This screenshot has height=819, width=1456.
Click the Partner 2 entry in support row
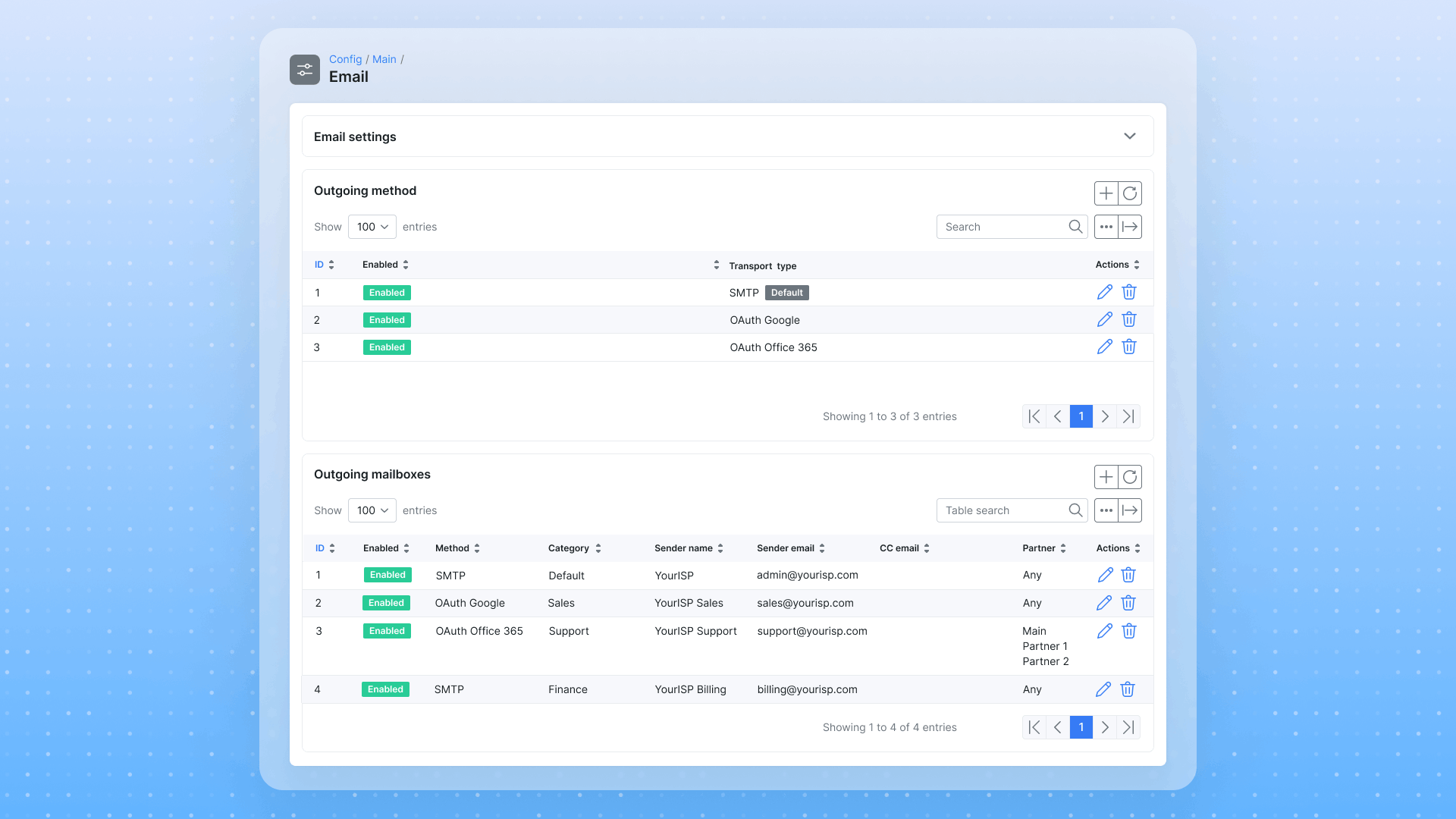point(1046,661)
